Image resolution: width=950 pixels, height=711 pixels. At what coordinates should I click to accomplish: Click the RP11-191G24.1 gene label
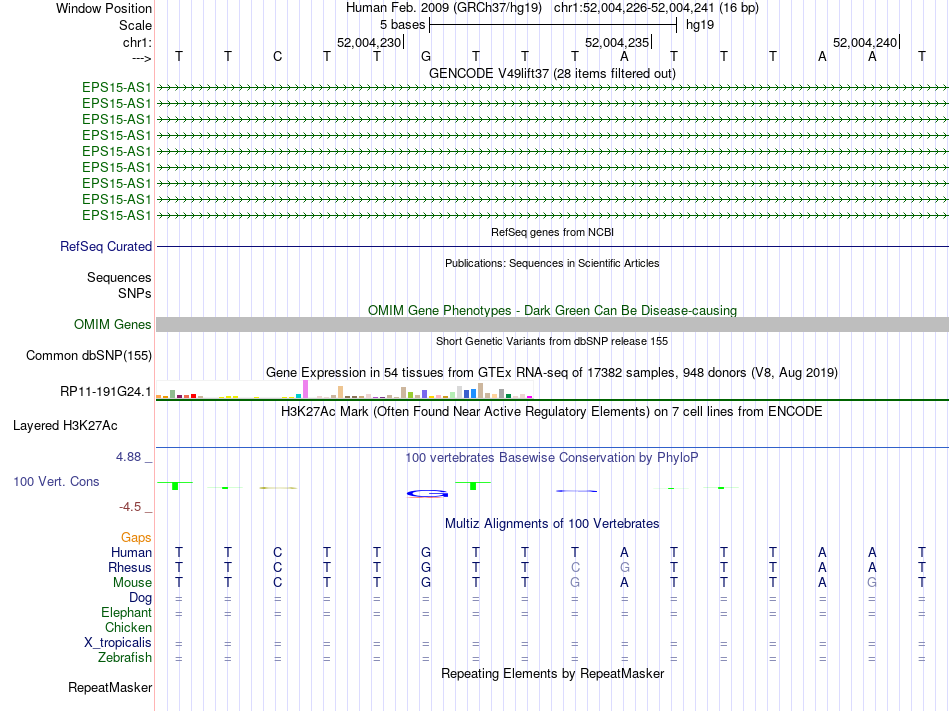tap(105, 392)
